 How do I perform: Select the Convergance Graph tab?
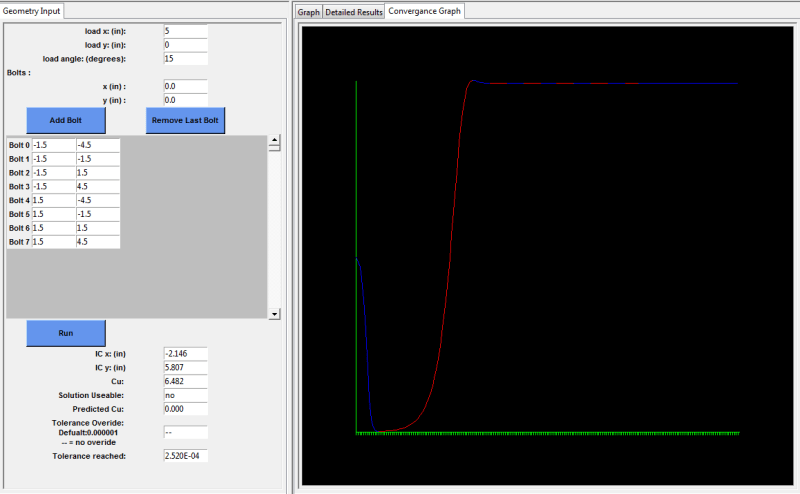tap(424, 11)
